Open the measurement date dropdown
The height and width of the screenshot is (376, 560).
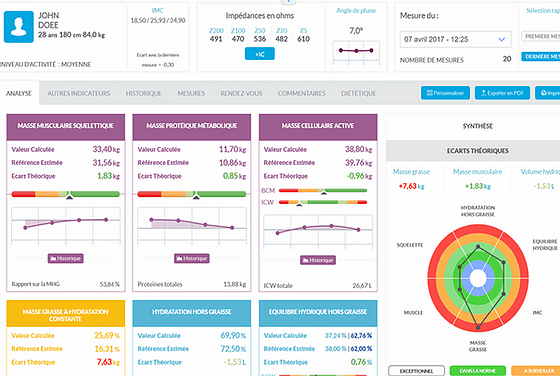tap(455, 39)
